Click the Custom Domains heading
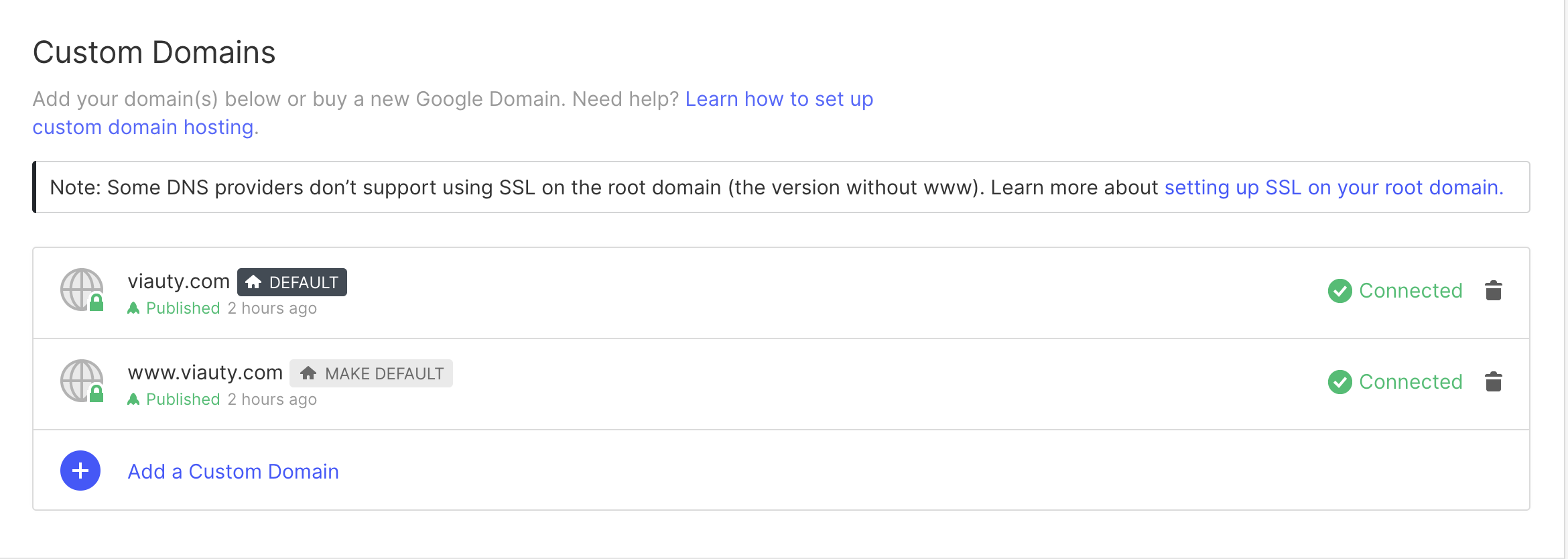The image size is (1568, 559). click(154, 52)
